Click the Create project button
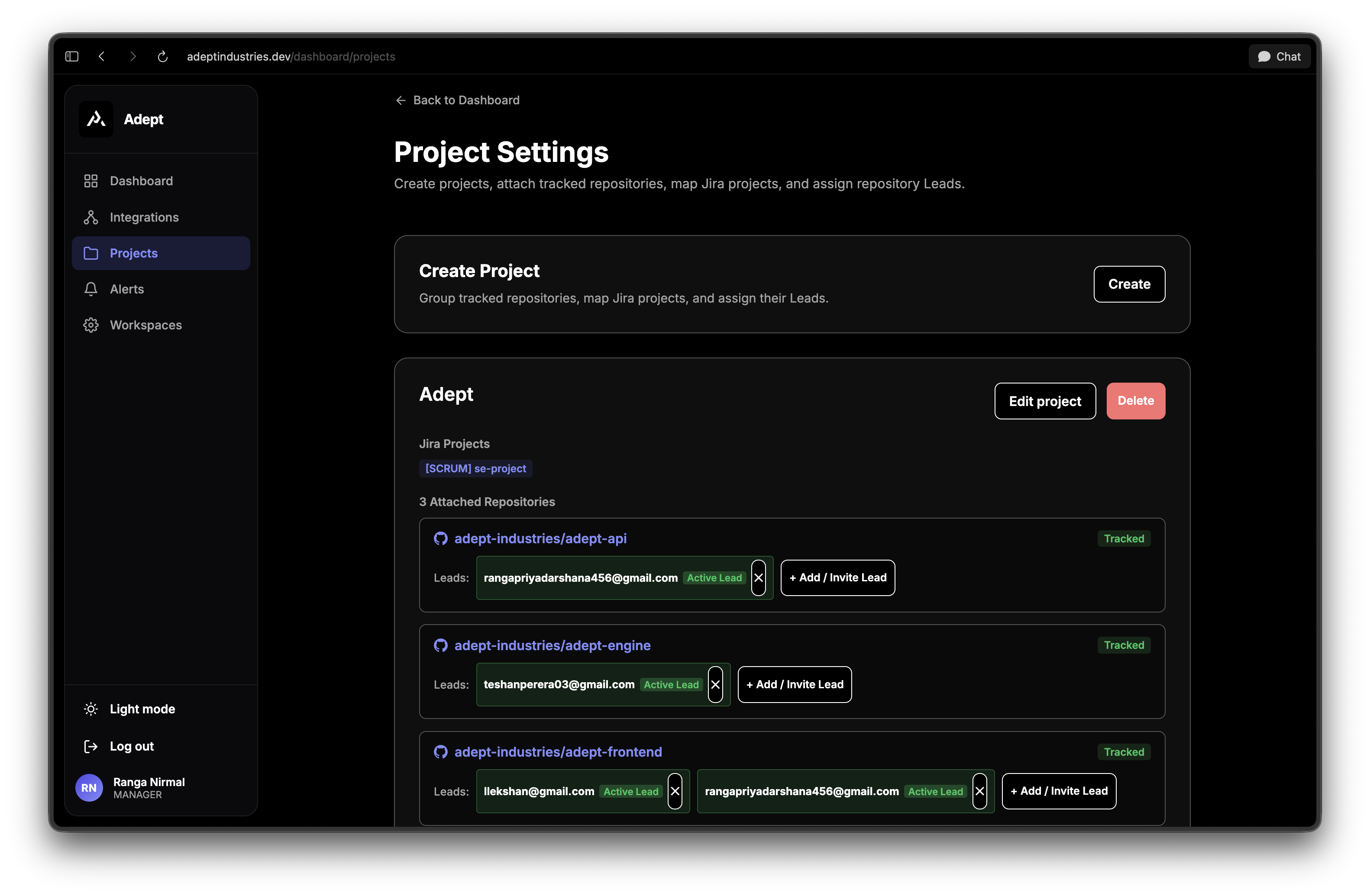This screenshot has width=1370, height=896. point(1129,284)
